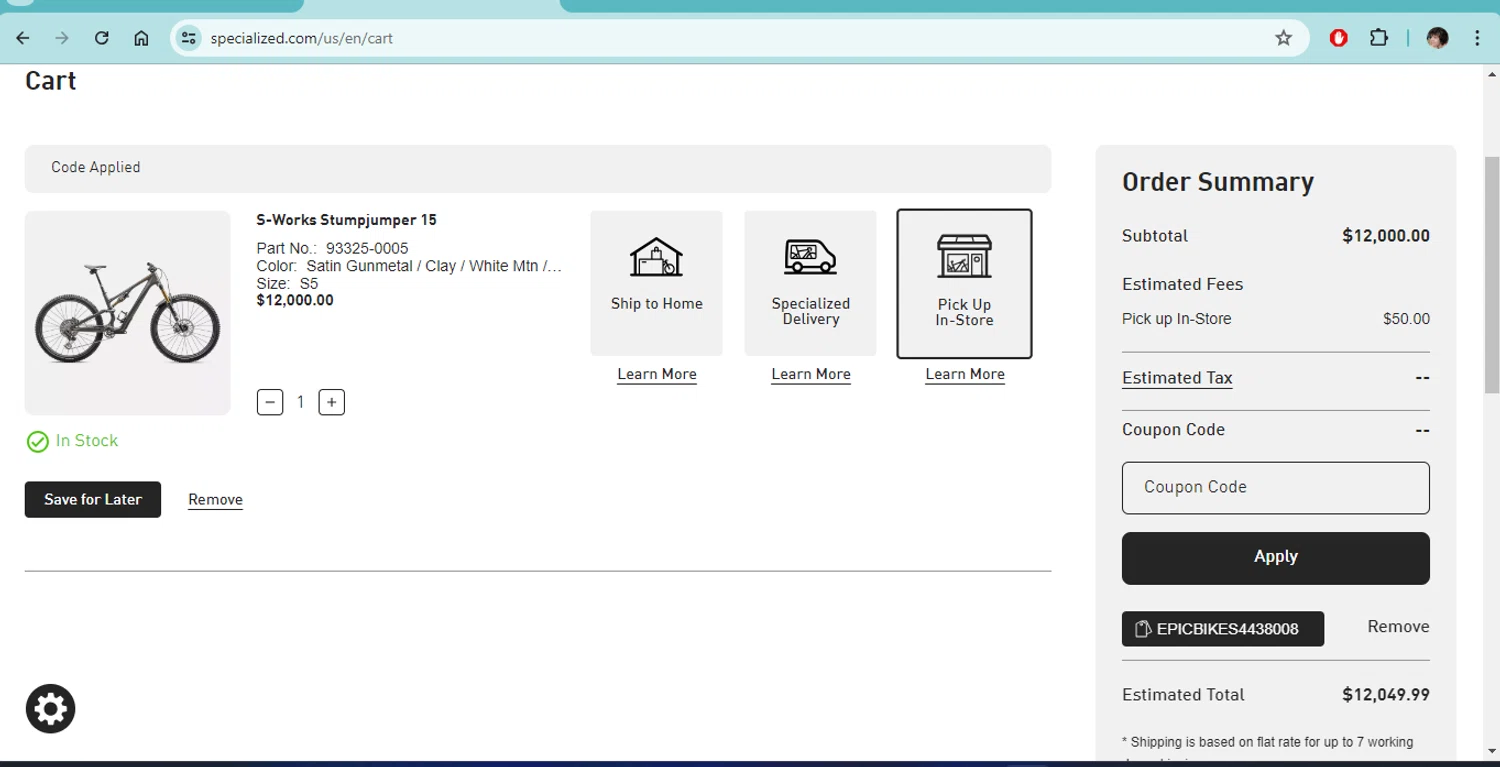The height and width of the screenshot is (767, 1500).
Task: Reload the page with the refresh icon
Action: coord(101,38)
